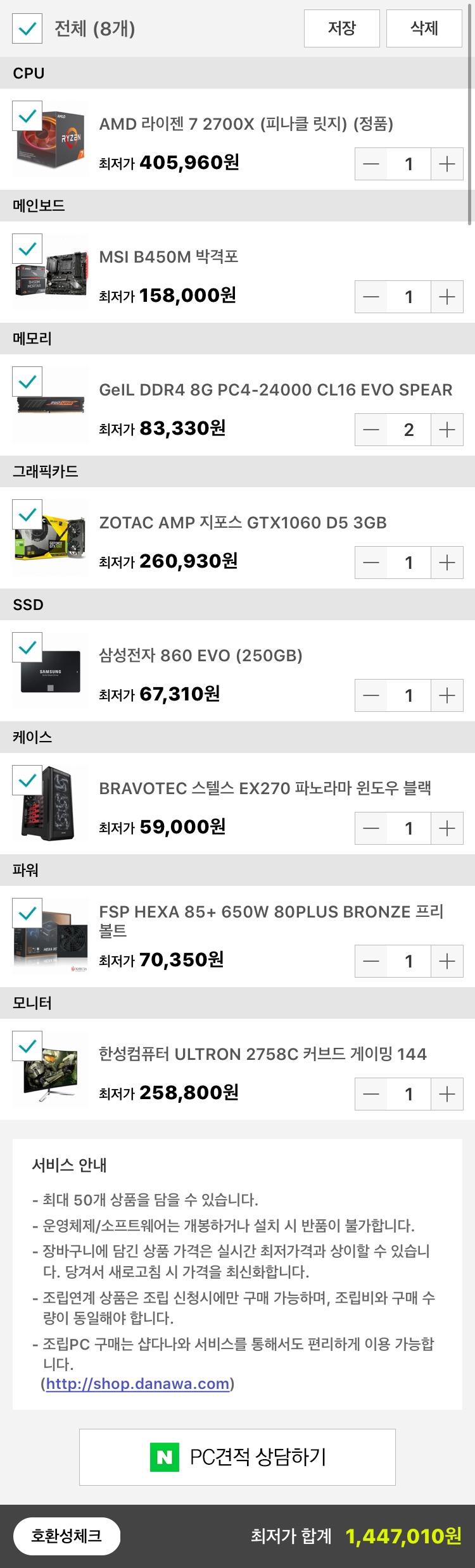
Task: Open the shop.danawa.com link
Action: (x=137, y=1383)
